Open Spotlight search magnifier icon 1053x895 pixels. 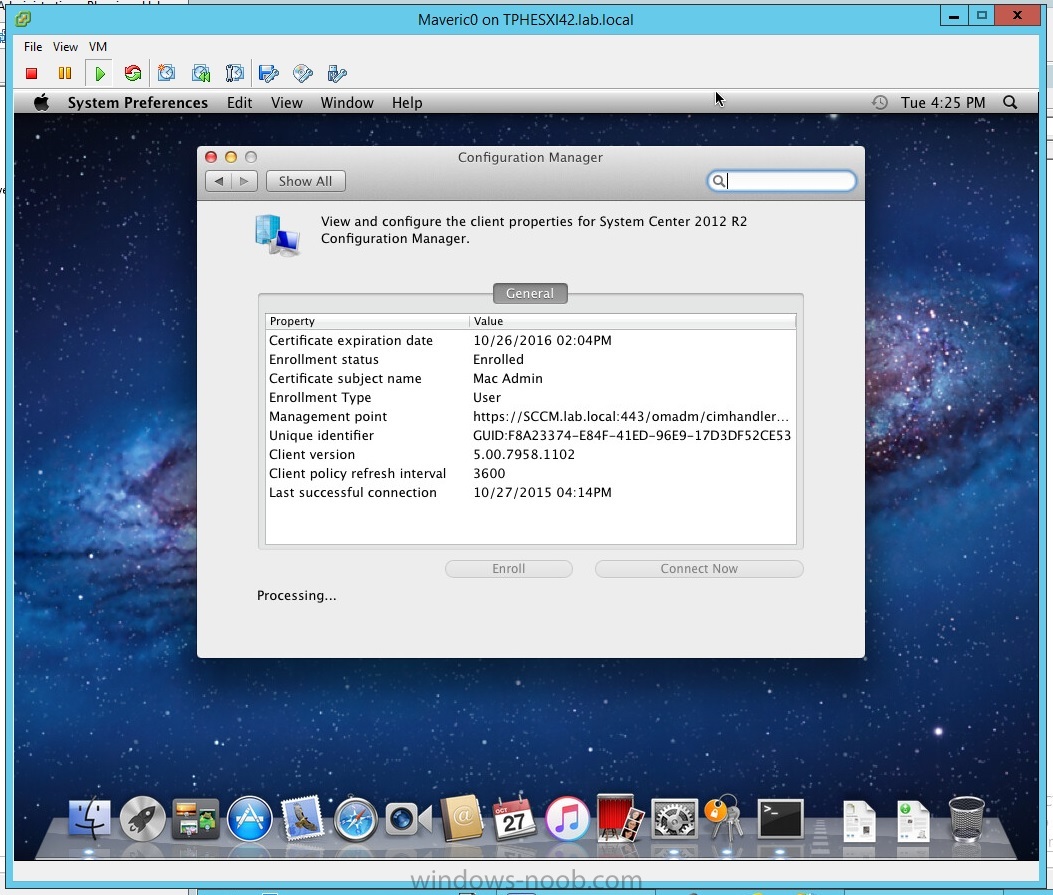(1010, 103)
